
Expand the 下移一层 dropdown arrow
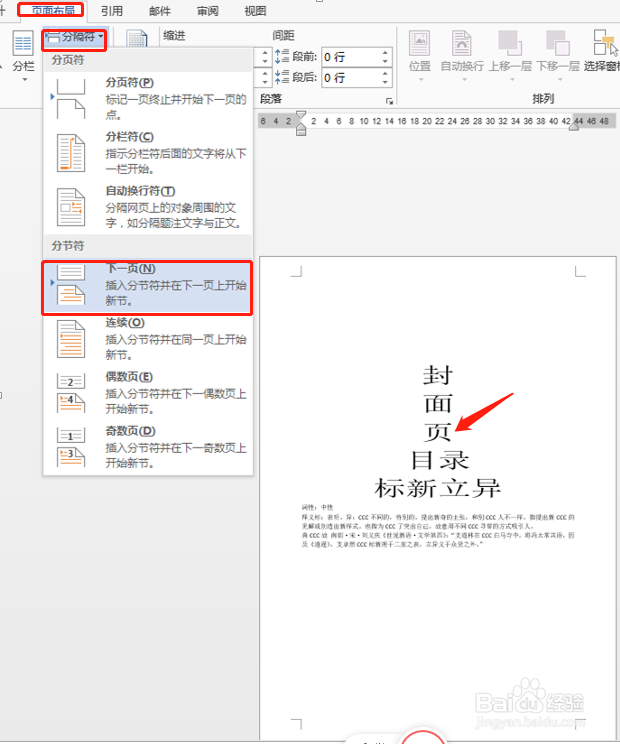(560, 80)
